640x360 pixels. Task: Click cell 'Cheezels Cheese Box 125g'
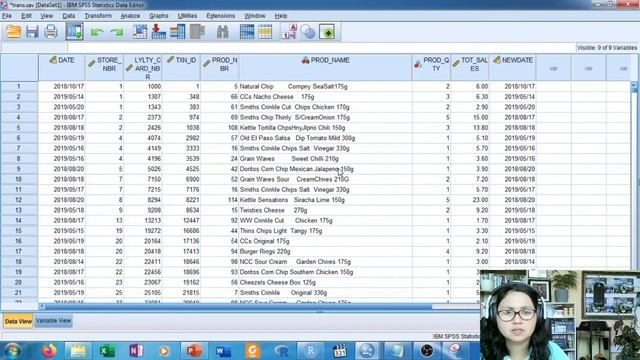(x=325, y=282)
